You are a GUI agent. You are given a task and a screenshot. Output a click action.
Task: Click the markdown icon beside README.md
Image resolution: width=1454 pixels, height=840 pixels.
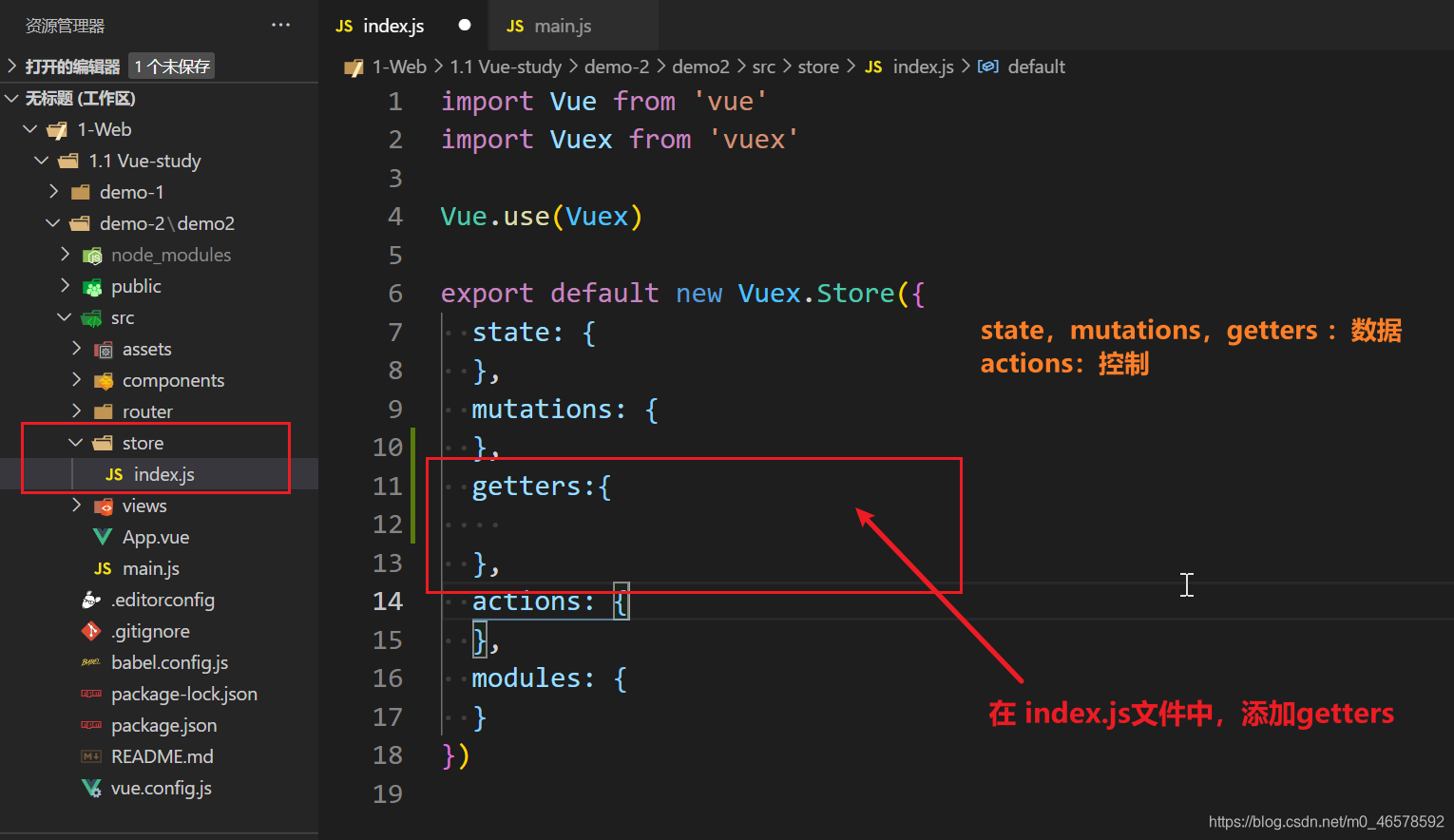91,756
